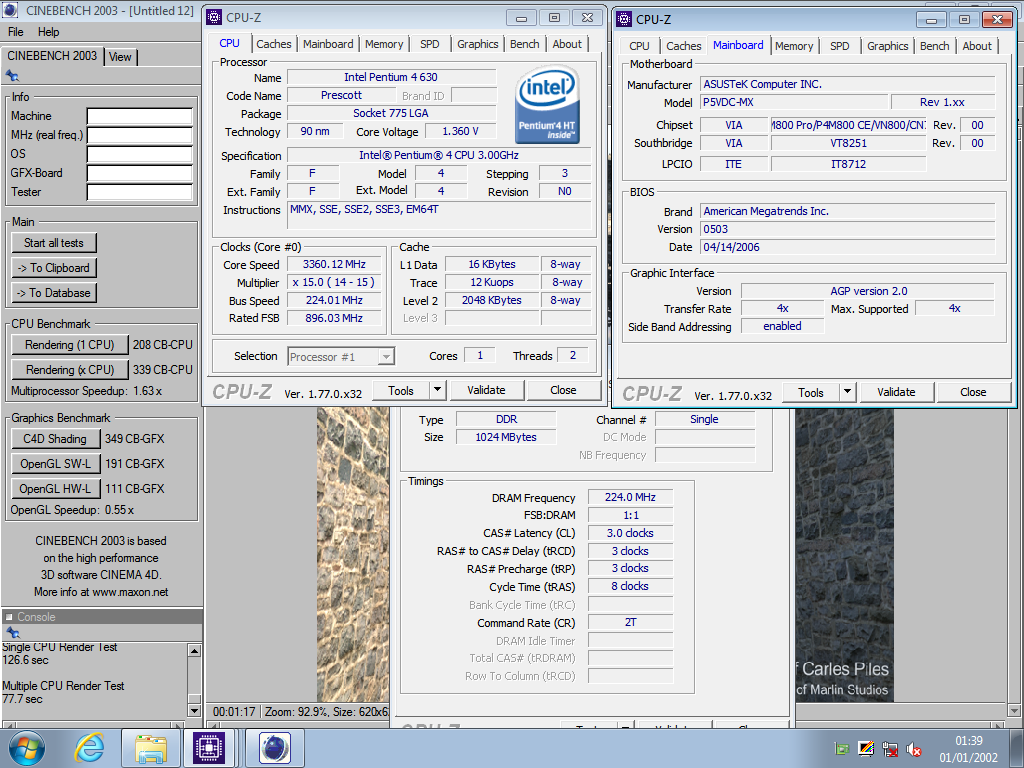Screen dimensions: 1024x768
Task: Click the Tester input field
Action: 140,192
